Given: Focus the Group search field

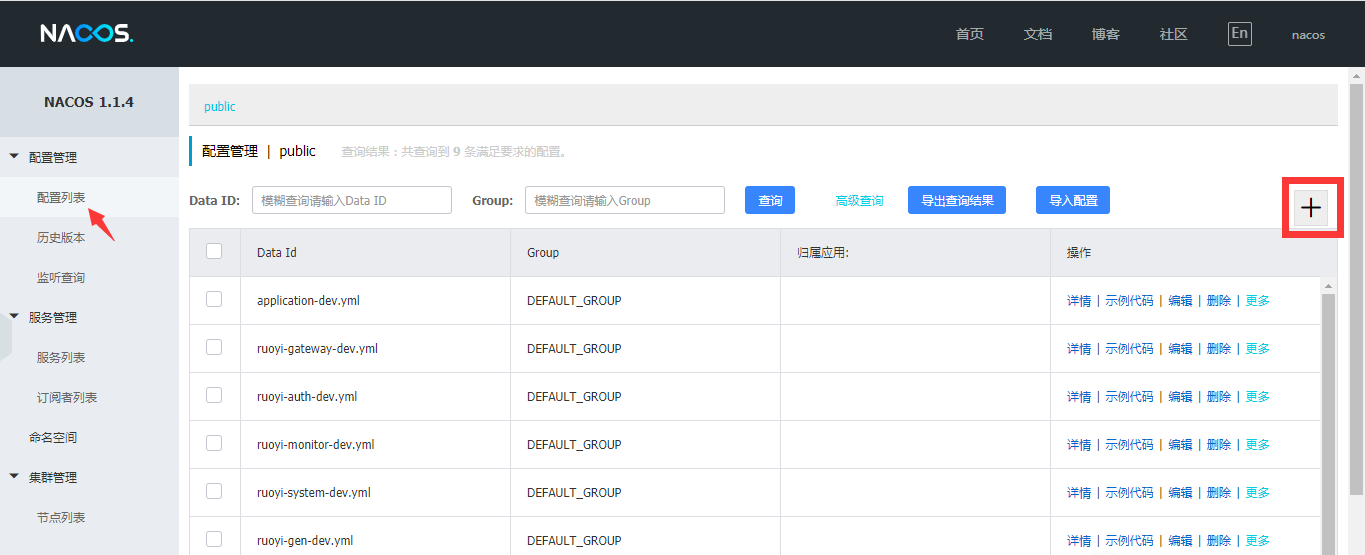Looking at the screenshot, I should coord(625,200).
